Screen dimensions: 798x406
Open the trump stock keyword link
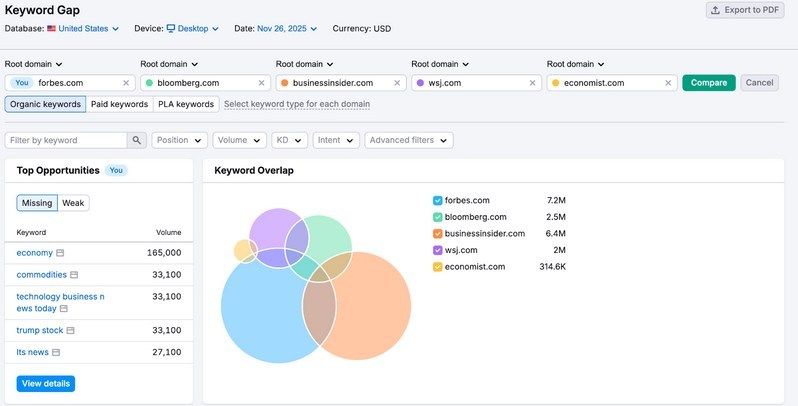pyautogui.click(x=40, y=331)
